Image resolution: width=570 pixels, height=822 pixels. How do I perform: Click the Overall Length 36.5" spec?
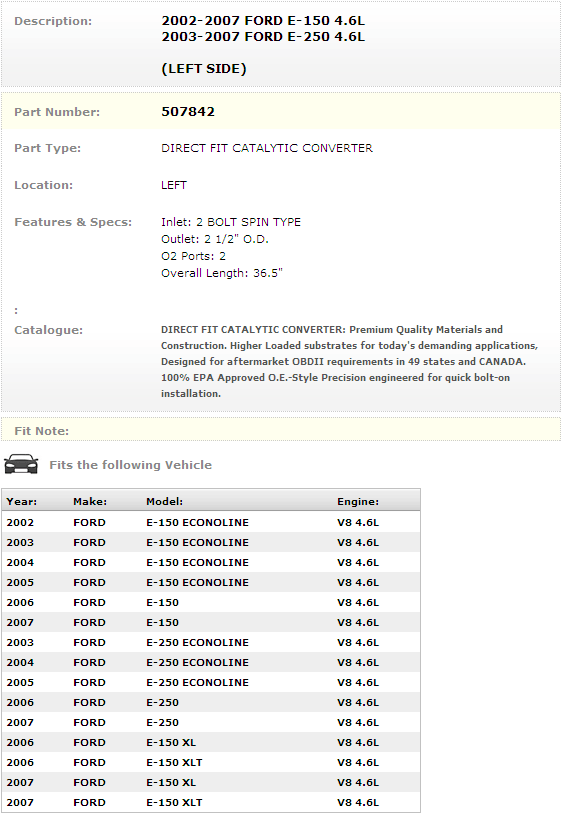coord(222,273)
